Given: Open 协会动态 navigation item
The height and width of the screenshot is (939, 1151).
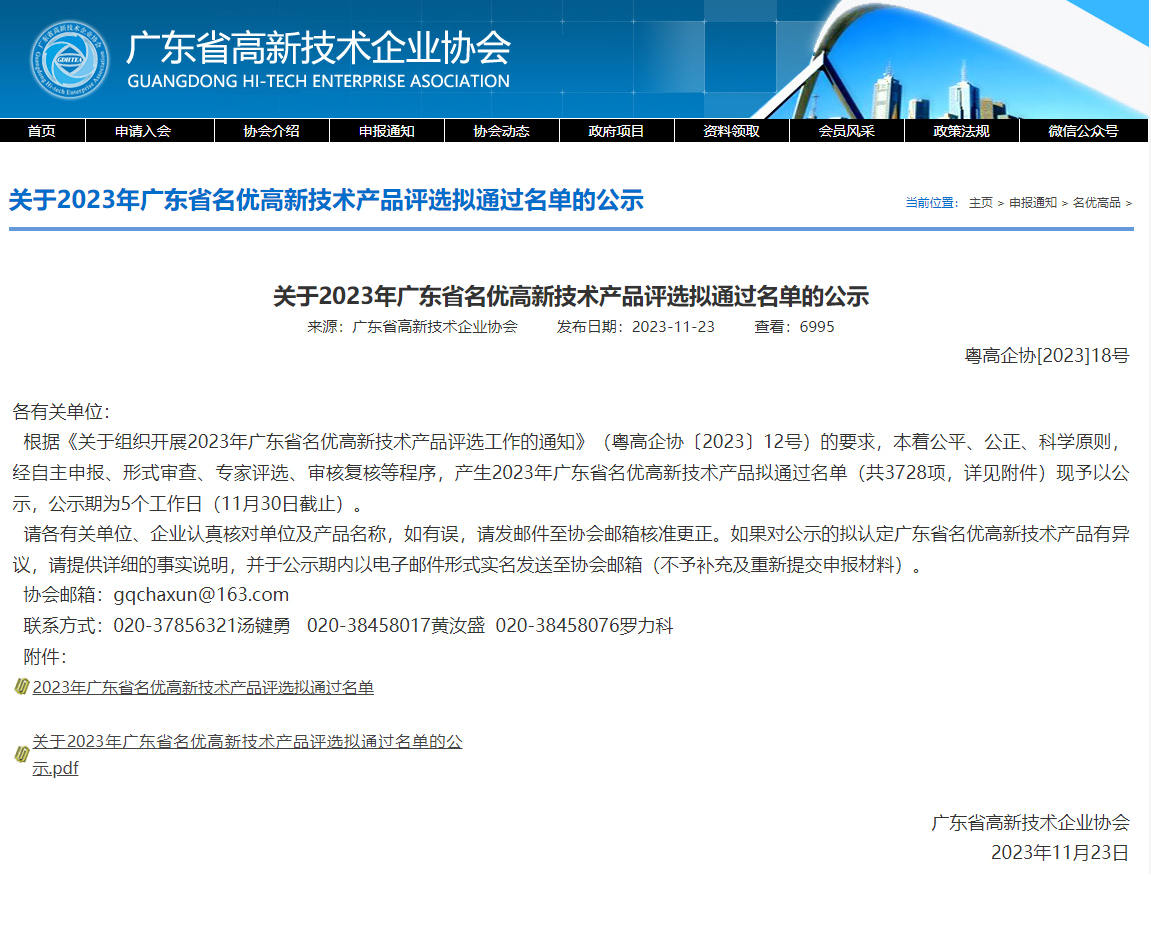Looking at the screenshot, I should click(x=501, y=131).
